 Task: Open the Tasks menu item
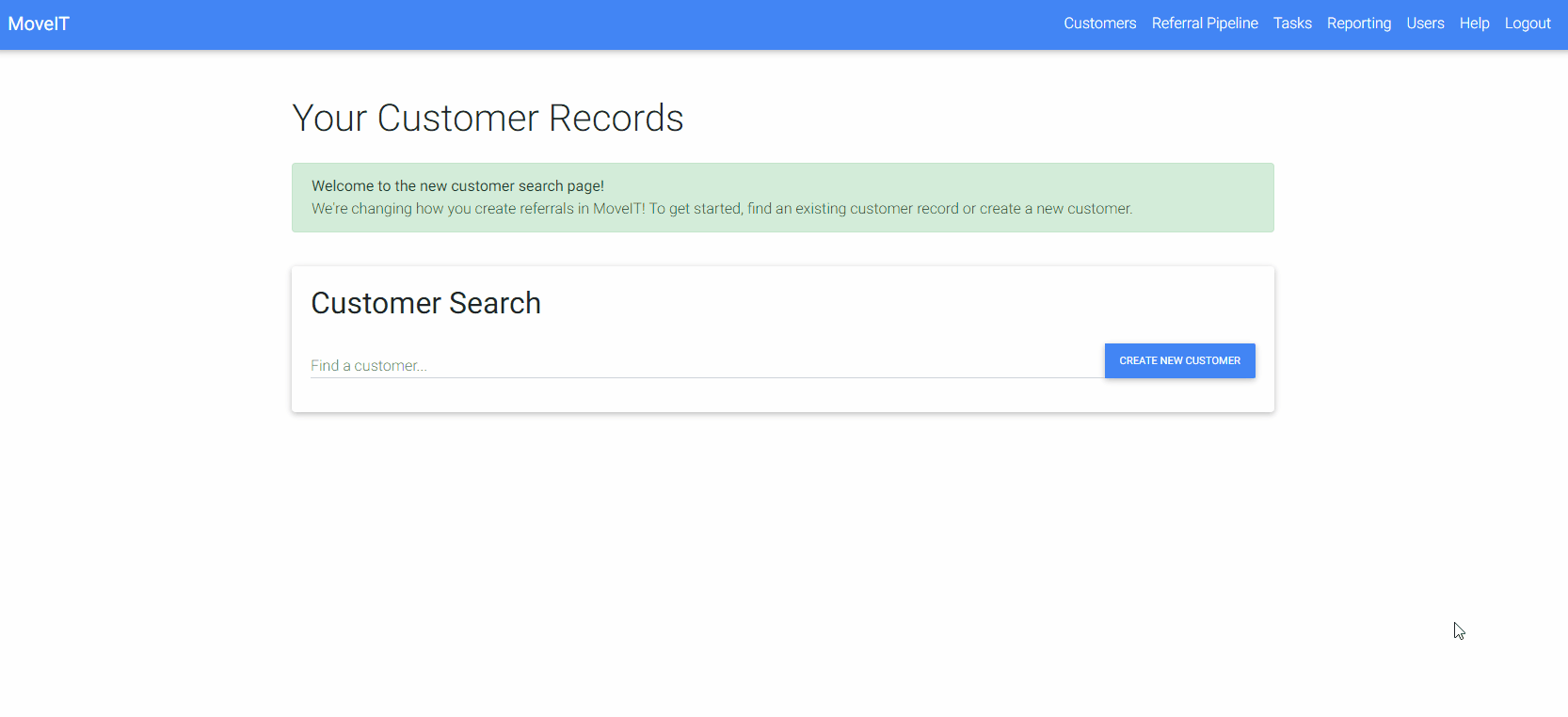pos(1292,24)
